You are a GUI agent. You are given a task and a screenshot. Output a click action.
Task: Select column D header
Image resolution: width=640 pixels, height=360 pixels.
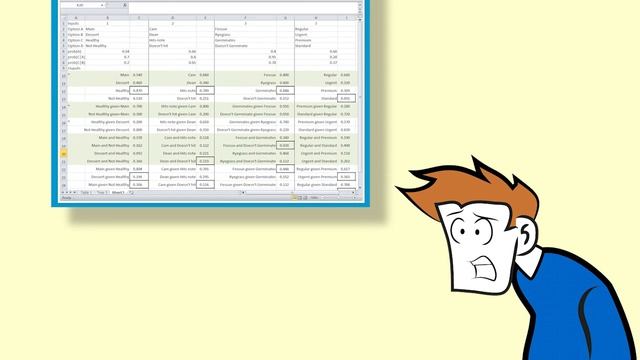pyautogui.click(x=172, y=18)
